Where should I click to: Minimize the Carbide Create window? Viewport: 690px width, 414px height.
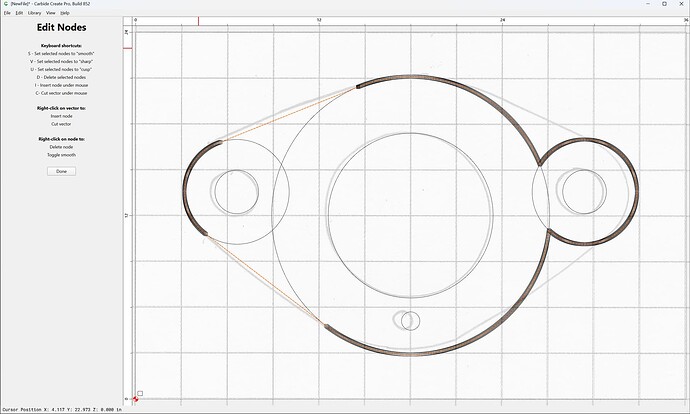(x=649, y=4)
